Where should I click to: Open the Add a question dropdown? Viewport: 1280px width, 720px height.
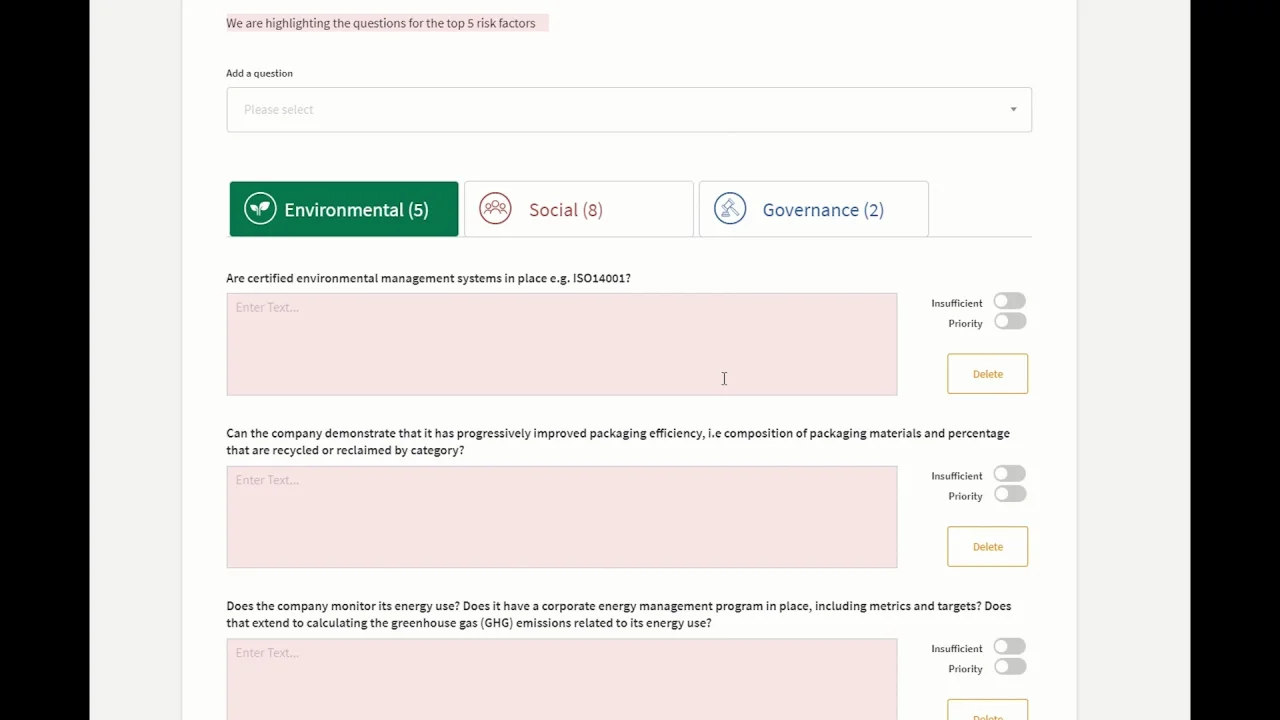(x=628, y=110)
